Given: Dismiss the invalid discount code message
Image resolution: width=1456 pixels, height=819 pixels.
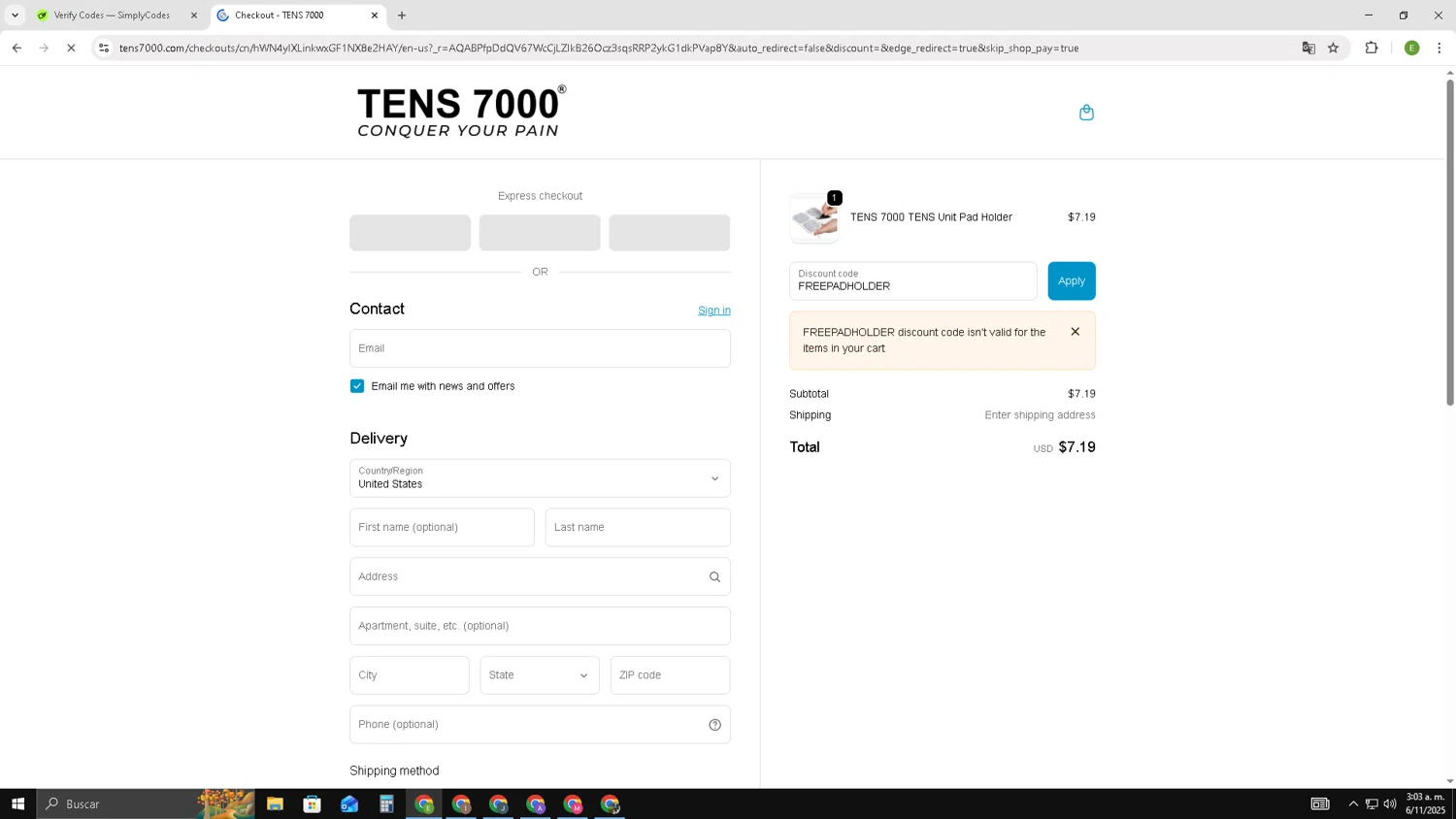Looking at the screenshot, I should click(1075, 332).
